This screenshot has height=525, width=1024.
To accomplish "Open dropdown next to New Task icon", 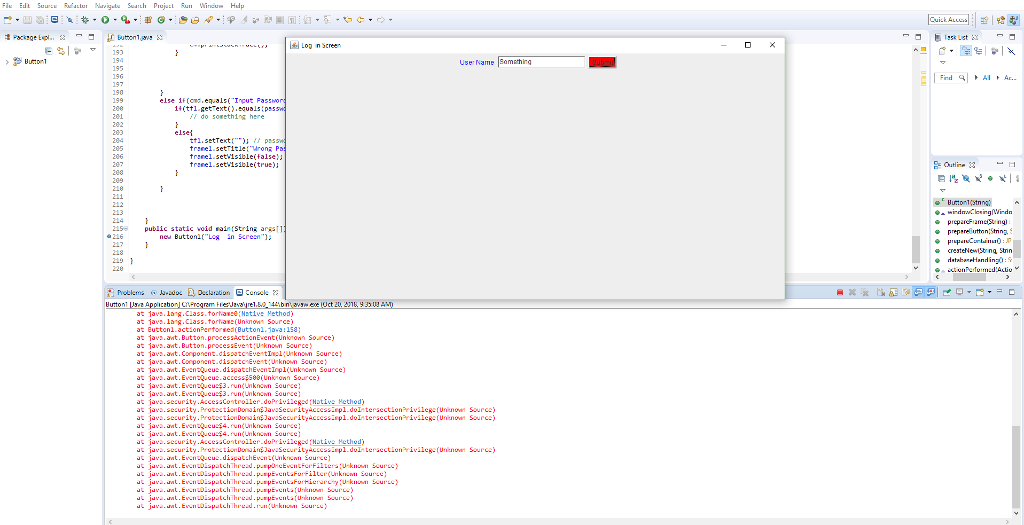I will [952, 51].
